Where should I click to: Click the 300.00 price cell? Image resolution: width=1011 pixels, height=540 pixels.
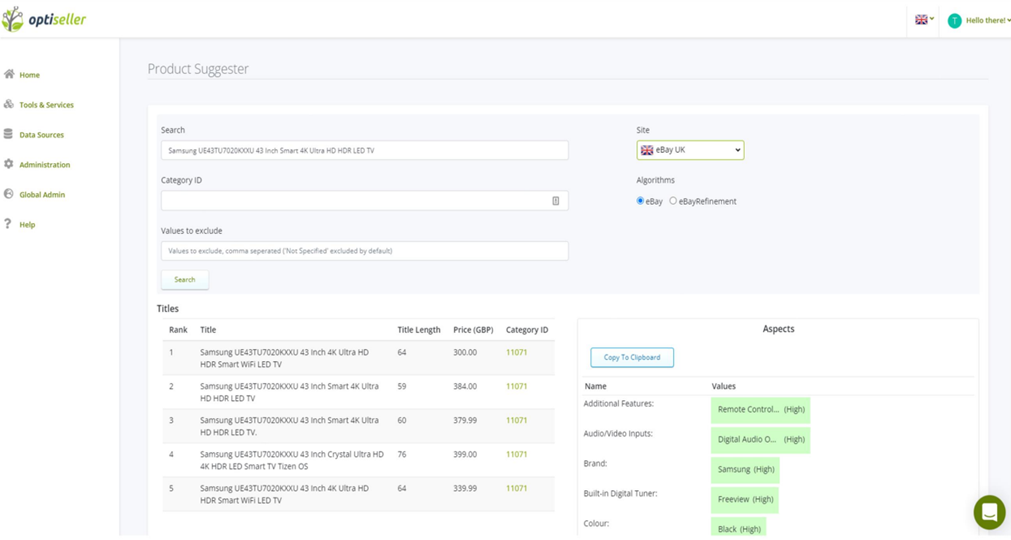coord(465,352)
